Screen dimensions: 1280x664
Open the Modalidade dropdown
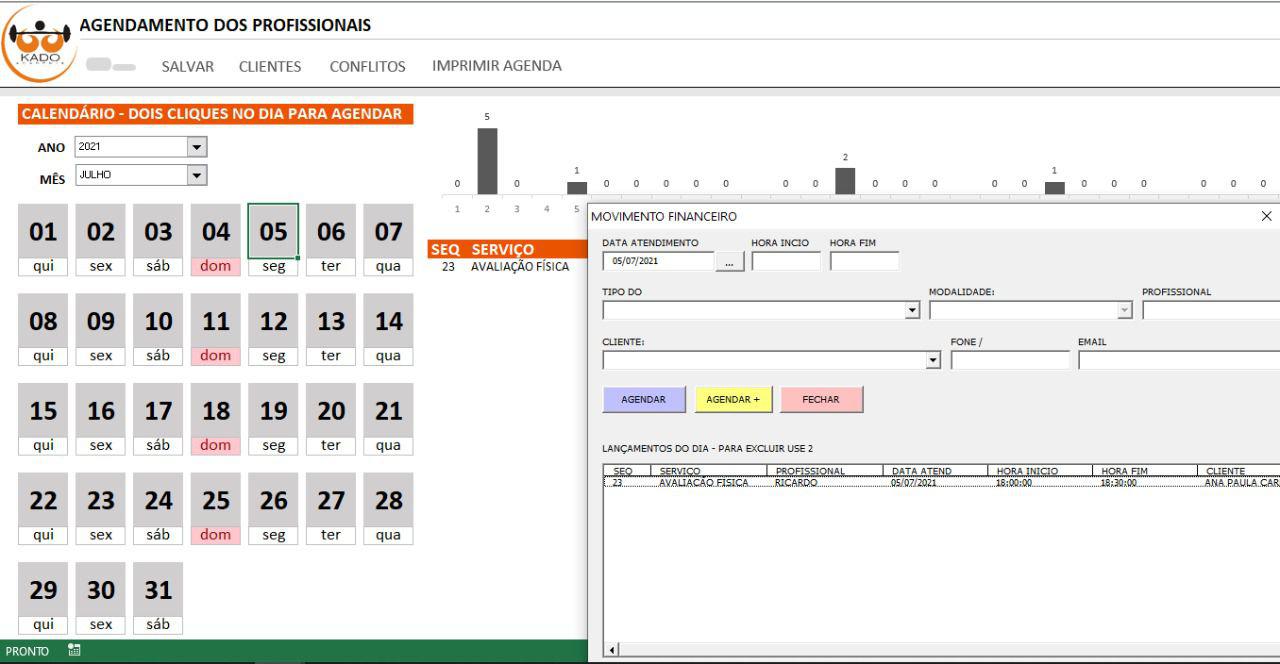point(1124,311)
